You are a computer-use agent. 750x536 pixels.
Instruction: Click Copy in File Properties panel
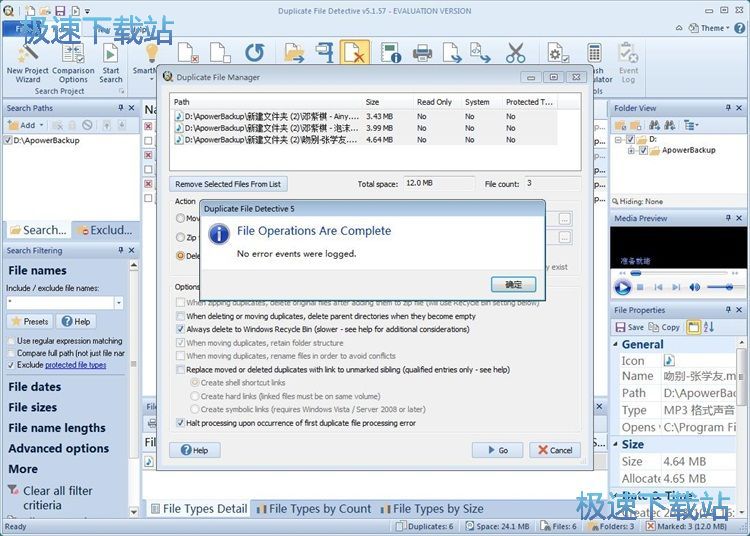[x=664, y=327]
